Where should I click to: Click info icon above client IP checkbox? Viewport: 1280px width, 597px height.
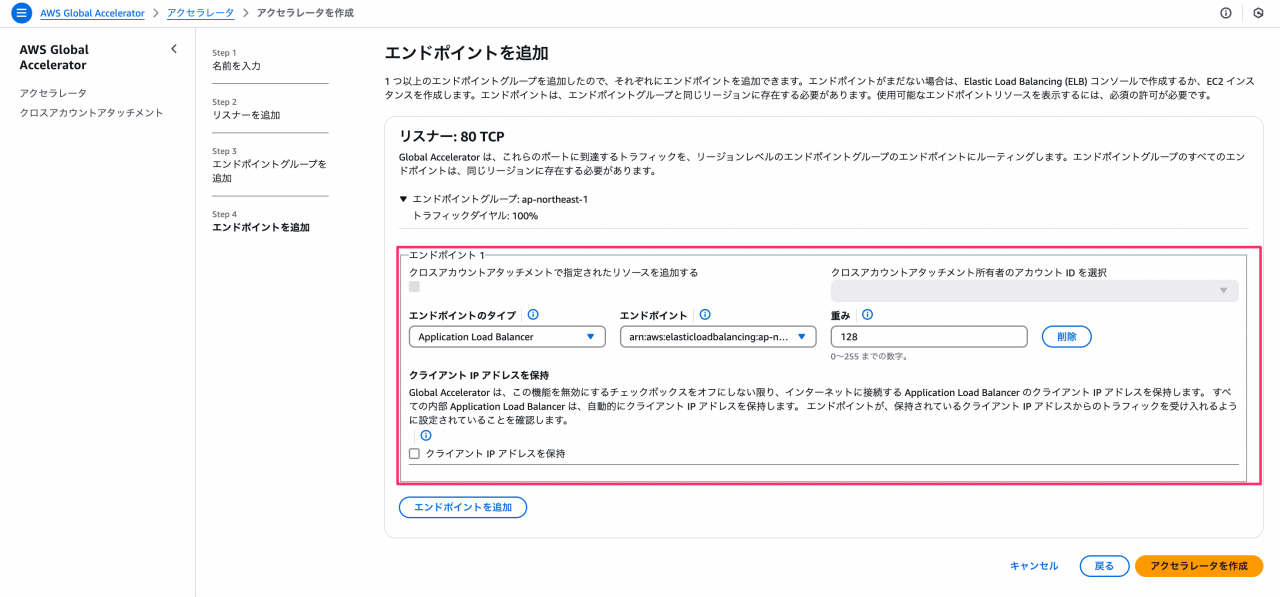point(426,436)
